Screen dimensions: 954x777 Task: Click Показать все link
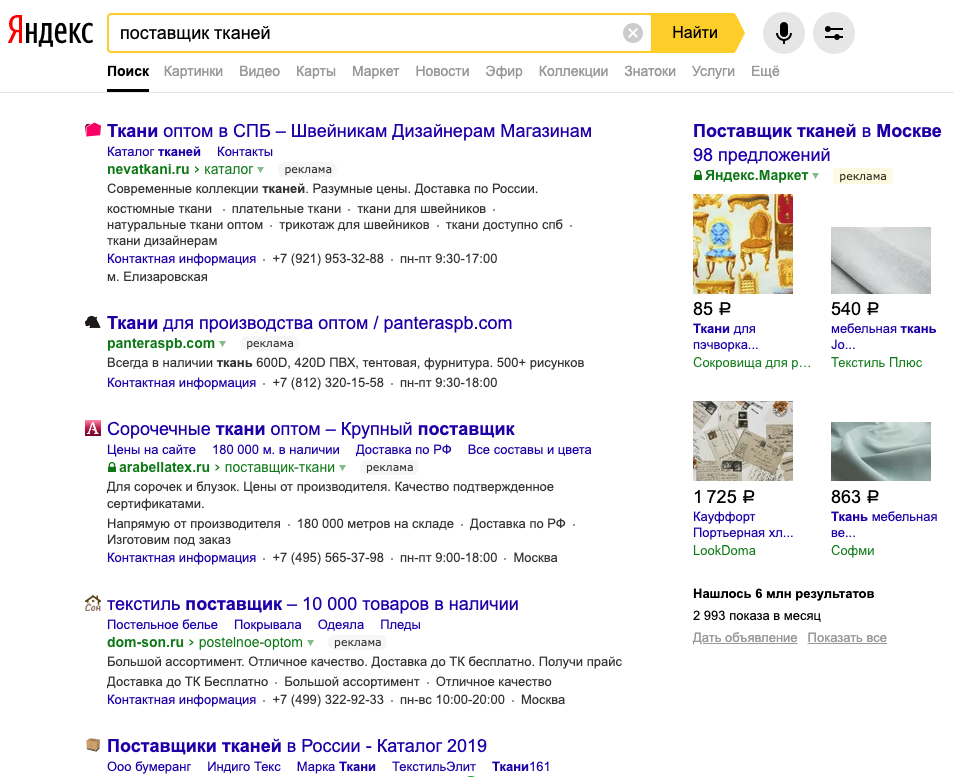(847, 638)
